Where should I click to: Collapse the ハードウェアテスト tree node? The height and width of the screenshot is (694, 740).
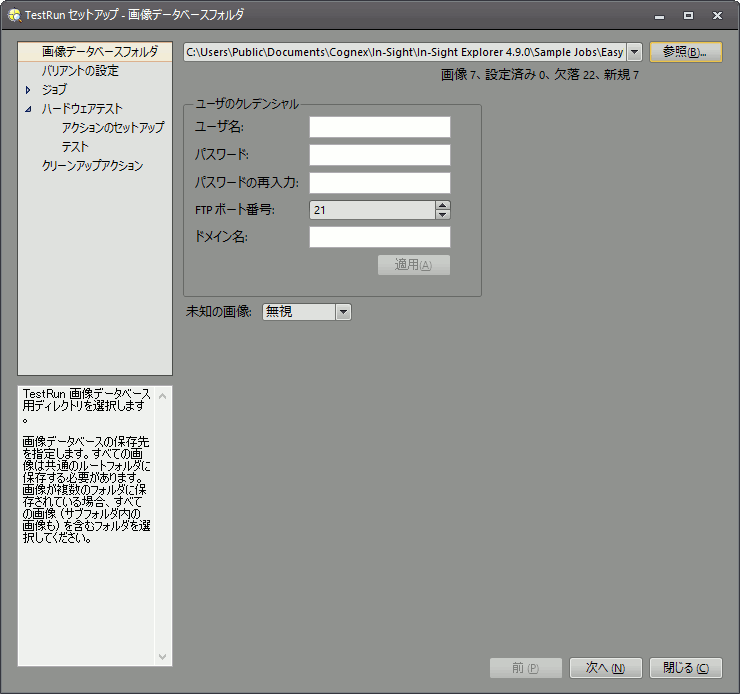coord(29,109)
